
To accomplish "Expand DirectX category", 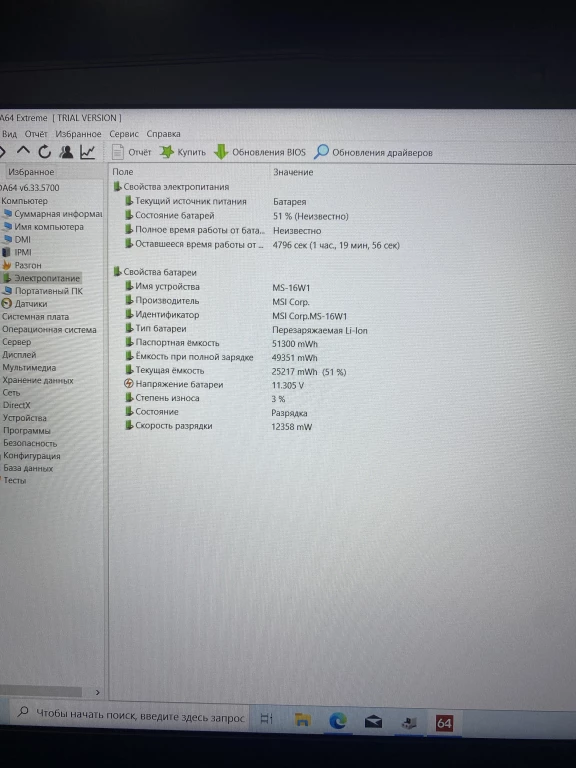I will coord(17,405).
